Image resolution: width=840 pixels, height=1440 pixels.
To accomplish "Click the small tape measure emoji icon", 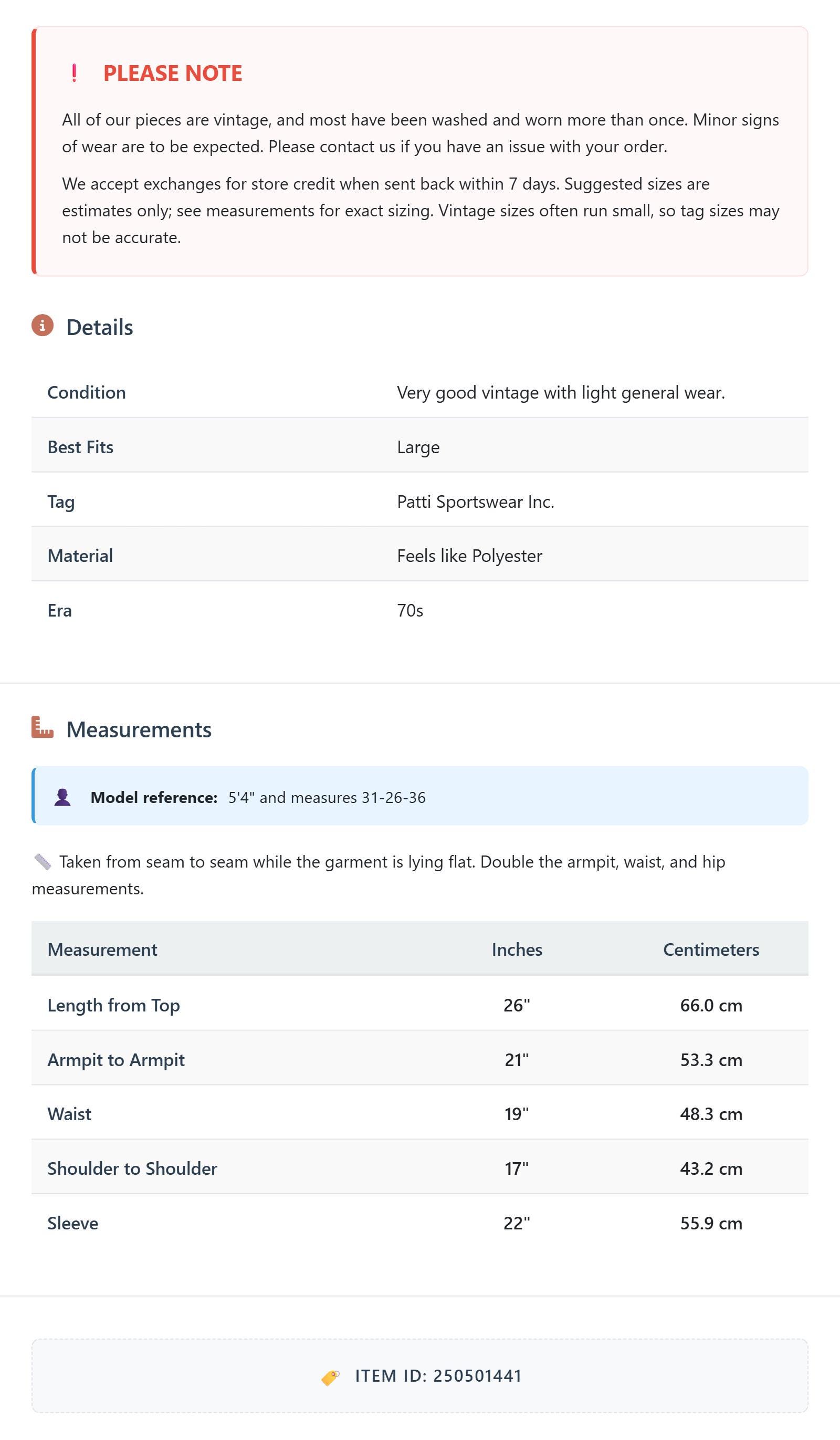I will [43, 862].
